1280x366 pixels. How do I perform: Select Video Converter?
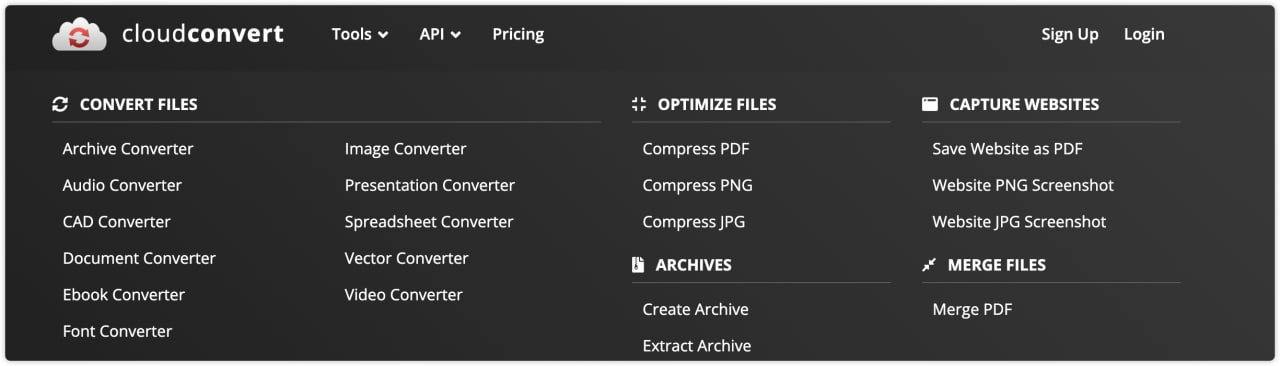pos(404,294)
